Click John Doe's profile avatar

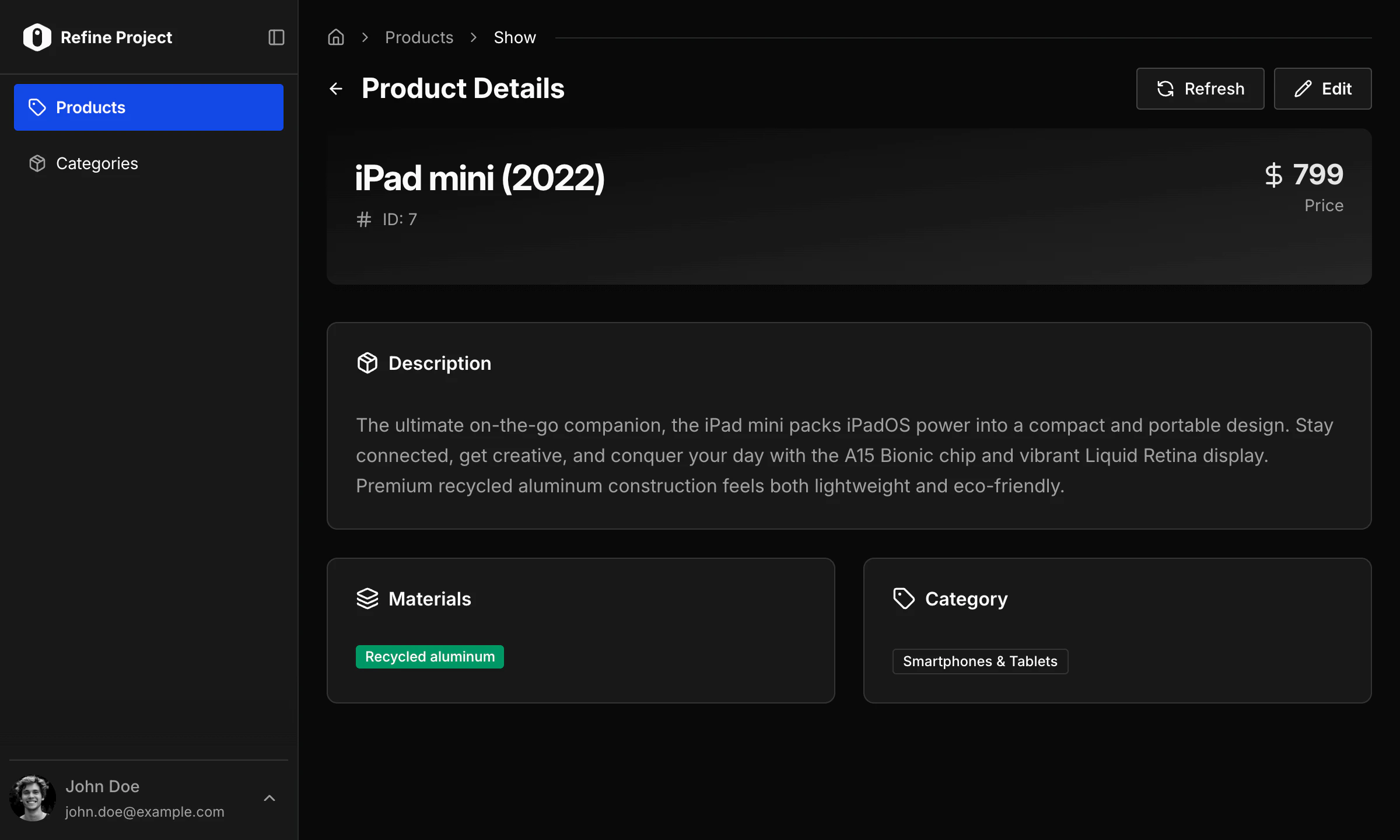pos(32,798)
